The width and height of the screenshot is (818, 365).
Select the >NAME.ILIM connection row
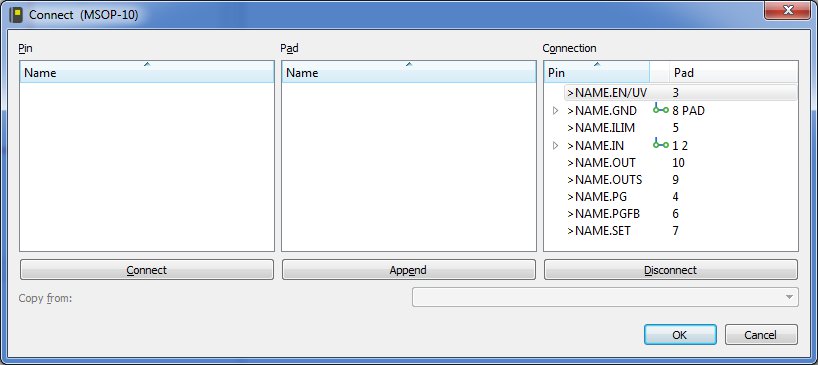(681, 128)
